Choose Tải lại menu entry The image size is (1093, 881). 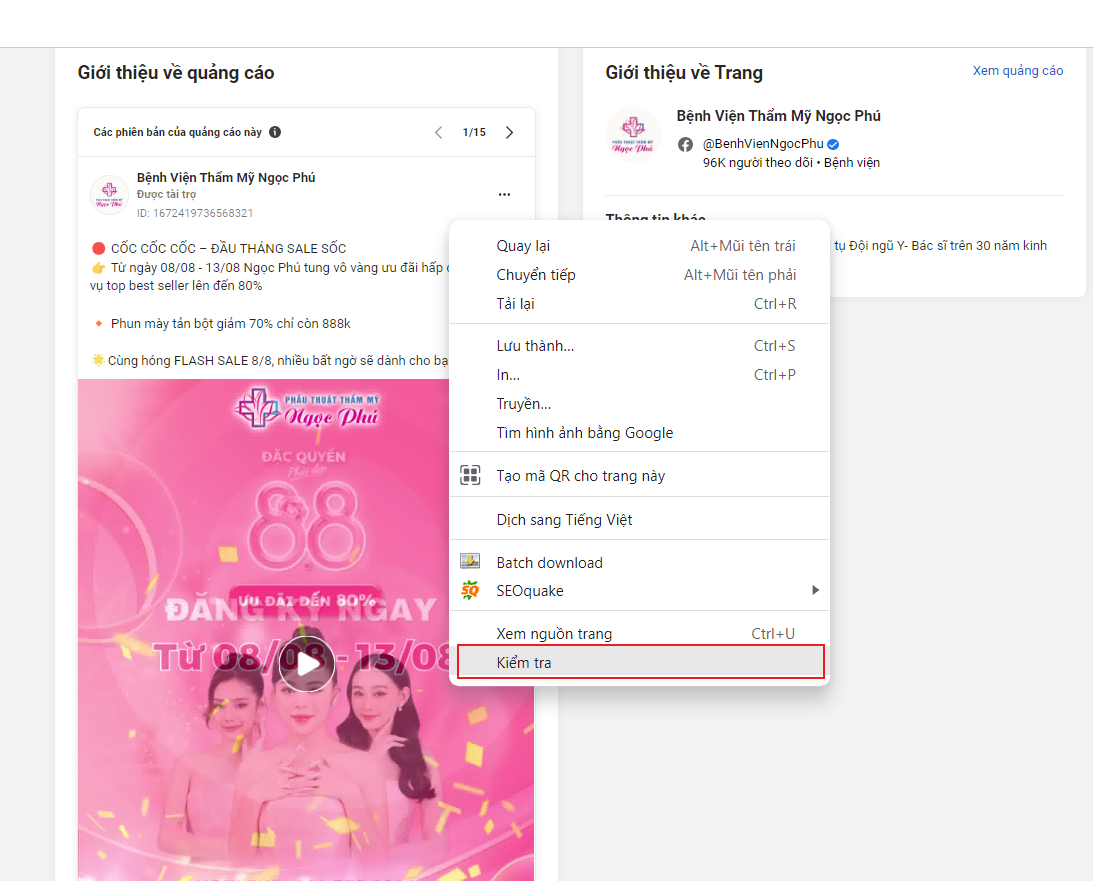tap(639, 304)
